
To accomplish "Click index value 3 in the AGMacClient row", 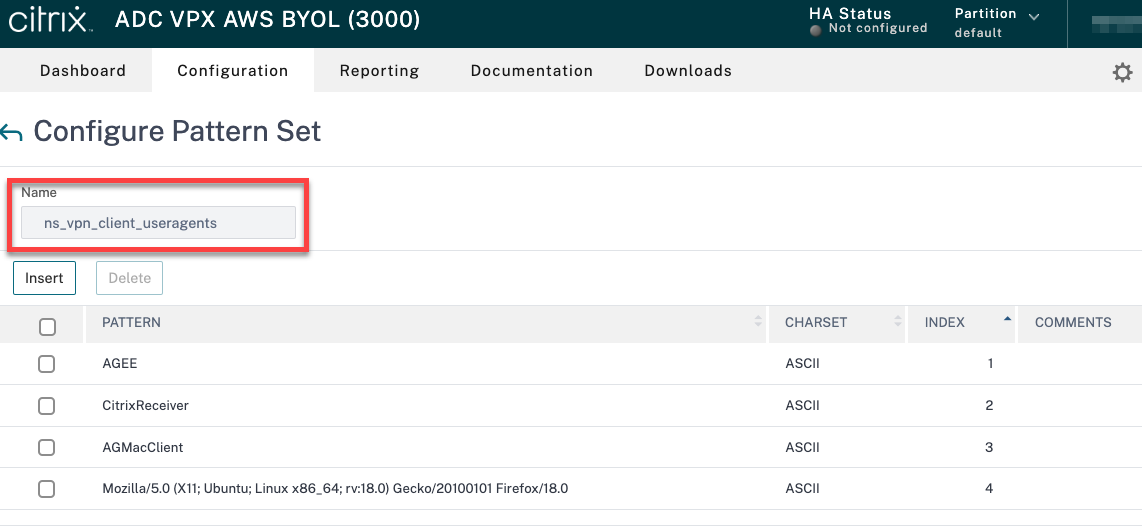I will pos(989,447).
